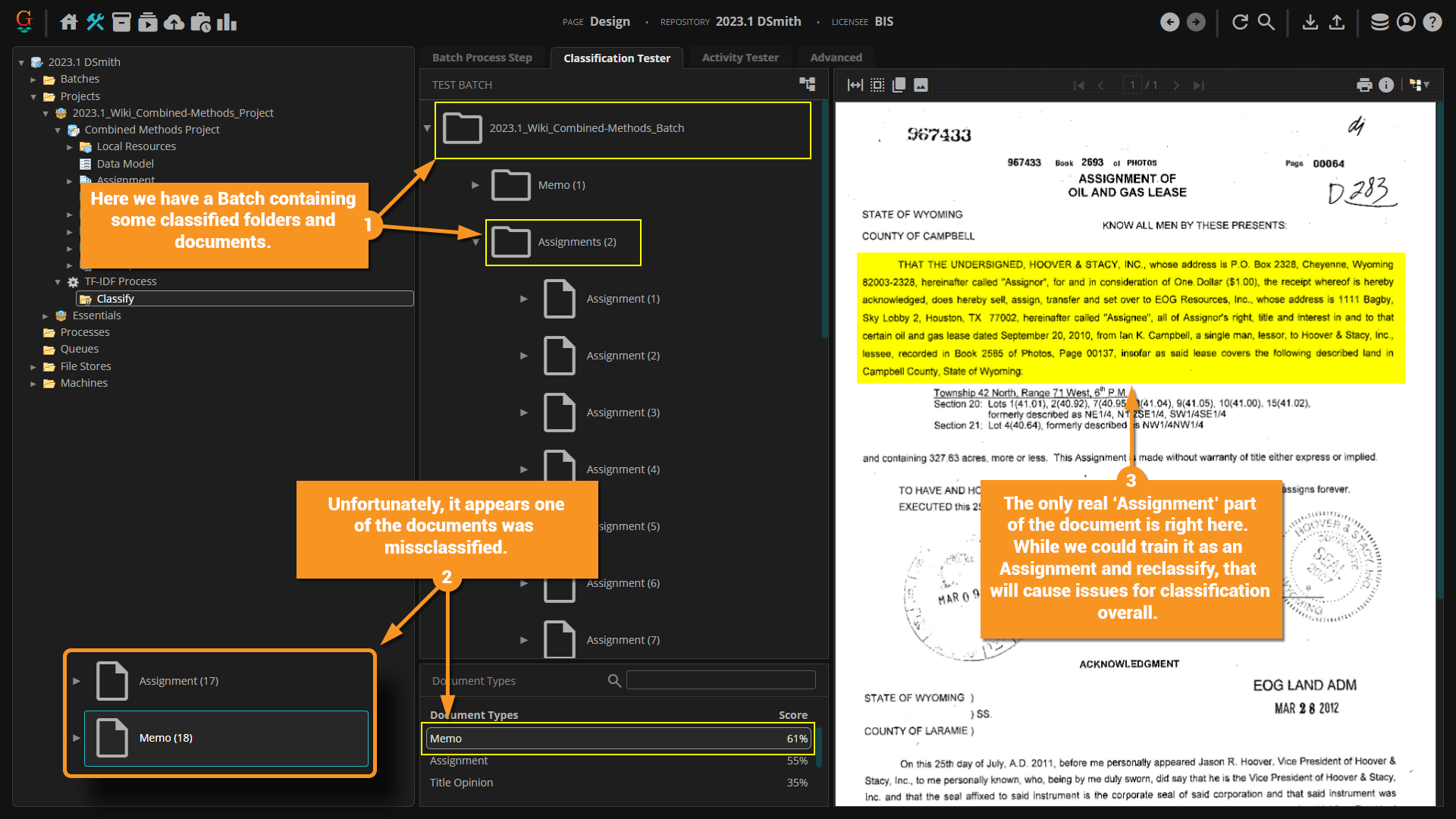
Task: Expand the Batches tree node
Action: pyautogui.click(x=33, y=80)
